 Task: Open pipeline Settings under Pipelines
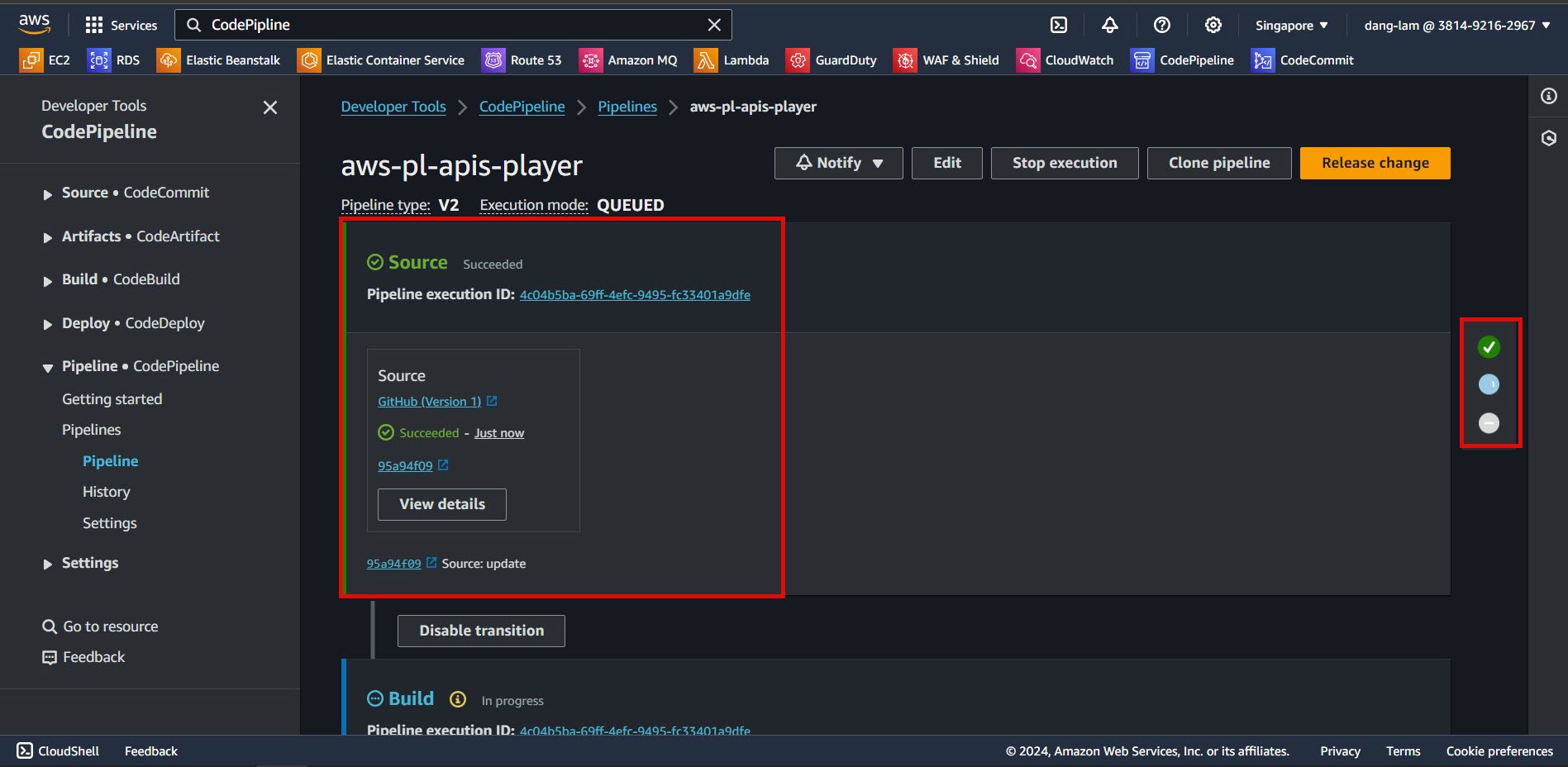(x=110, y=523)
